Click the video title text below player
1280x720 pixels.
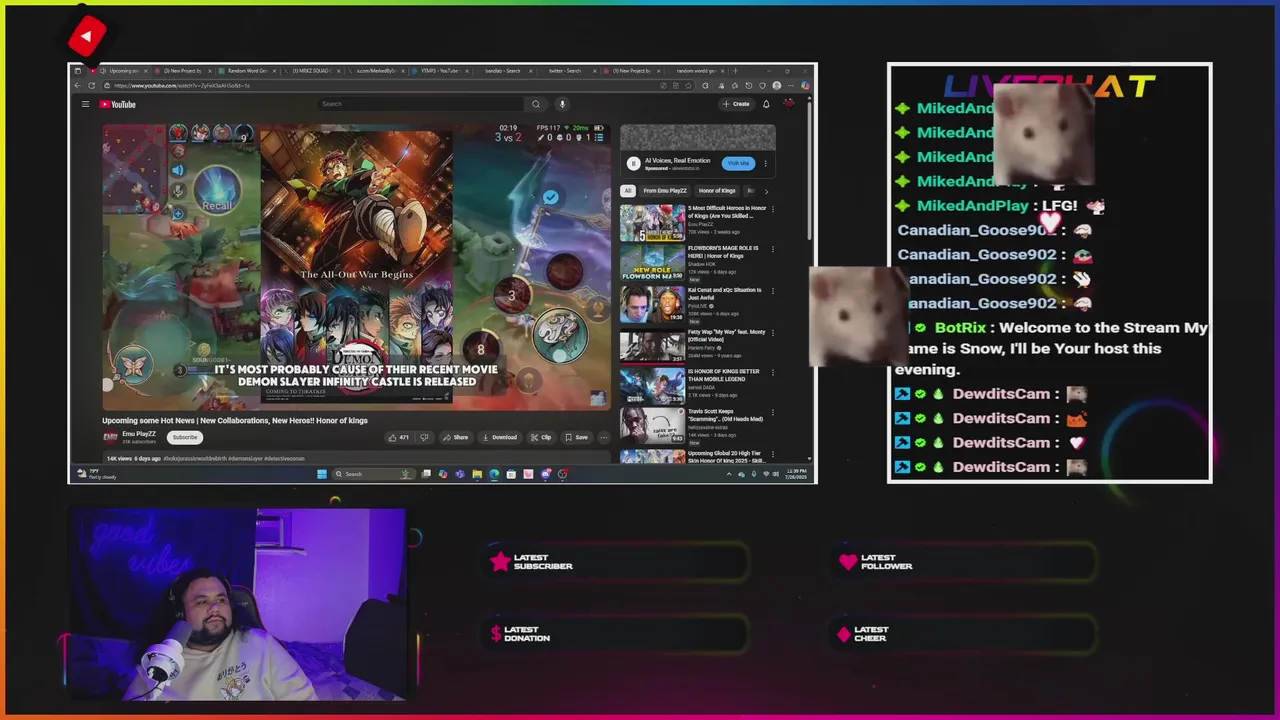[x=235, y=420]
